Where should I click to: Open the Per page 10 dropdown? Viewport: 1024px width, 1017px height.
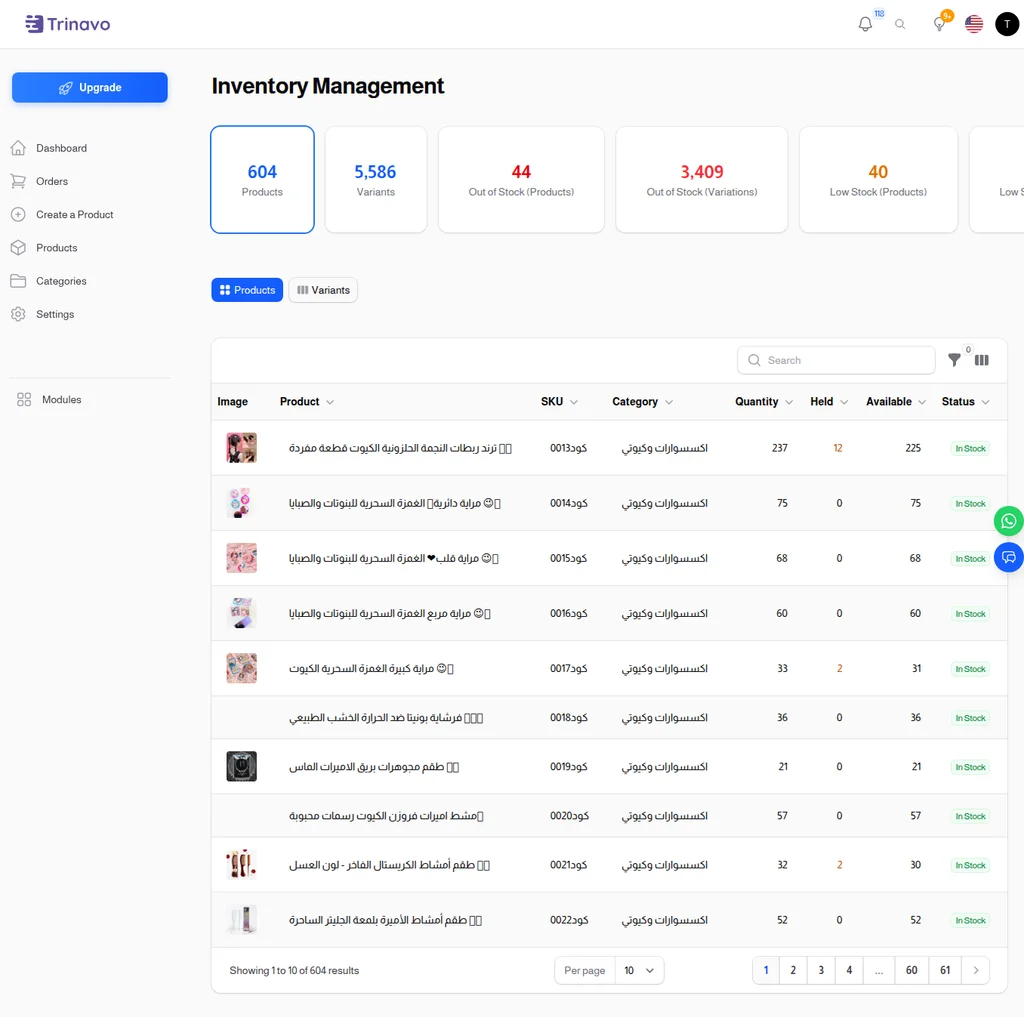pos(638,971)
